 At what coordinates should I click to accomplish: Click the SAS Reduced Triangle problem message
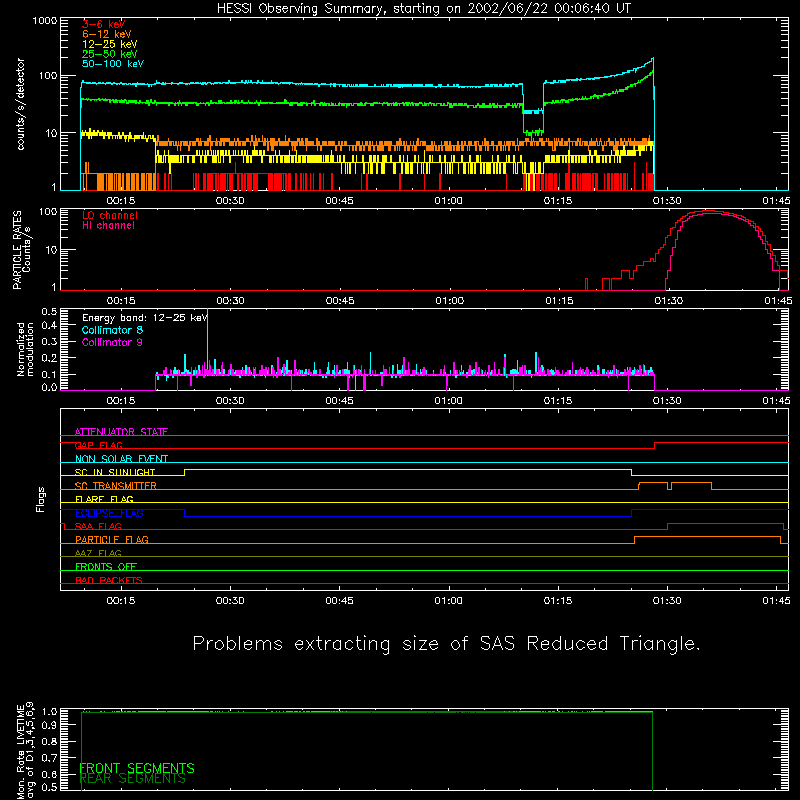click(x=446, y=644)
